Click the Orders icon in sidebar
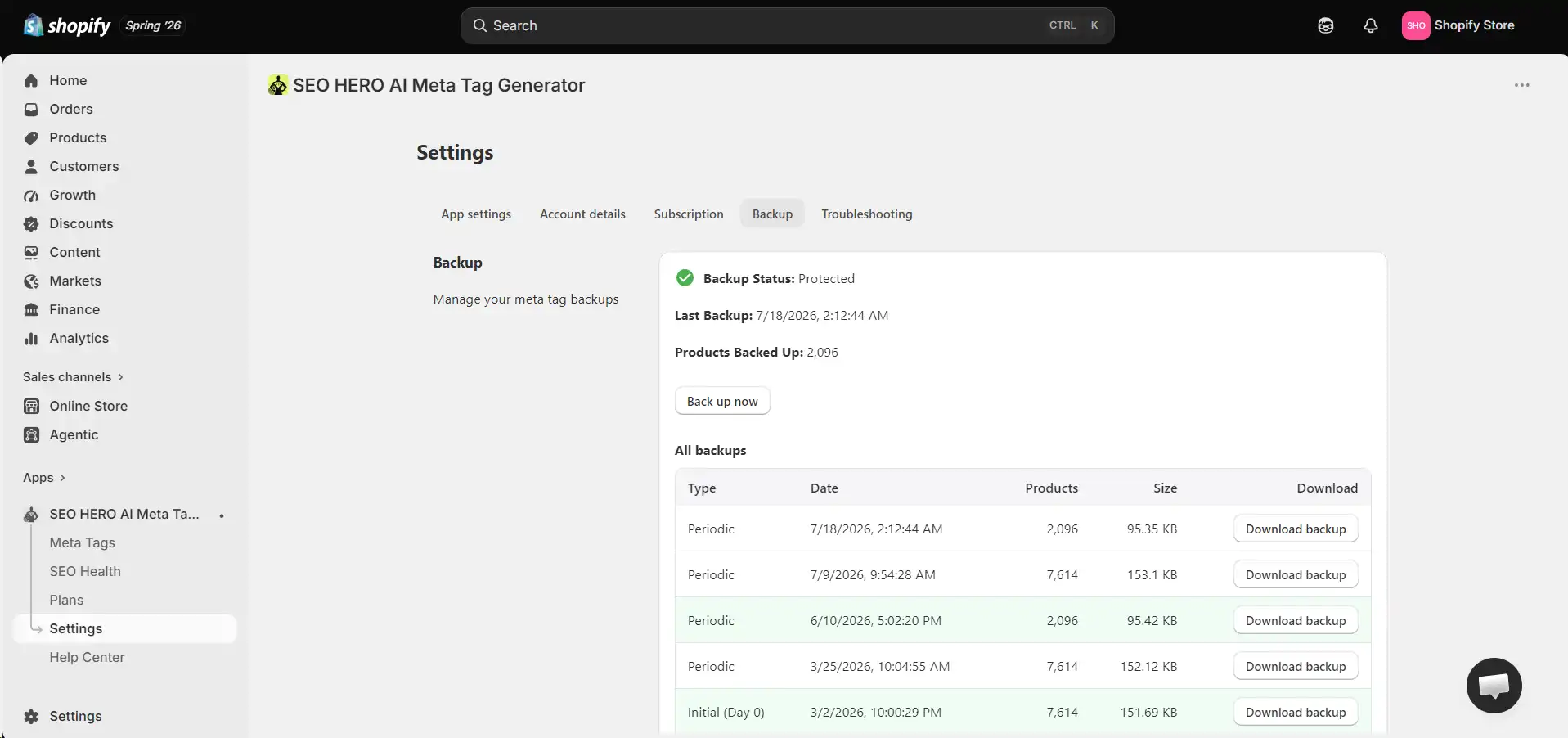 (31, 109)
